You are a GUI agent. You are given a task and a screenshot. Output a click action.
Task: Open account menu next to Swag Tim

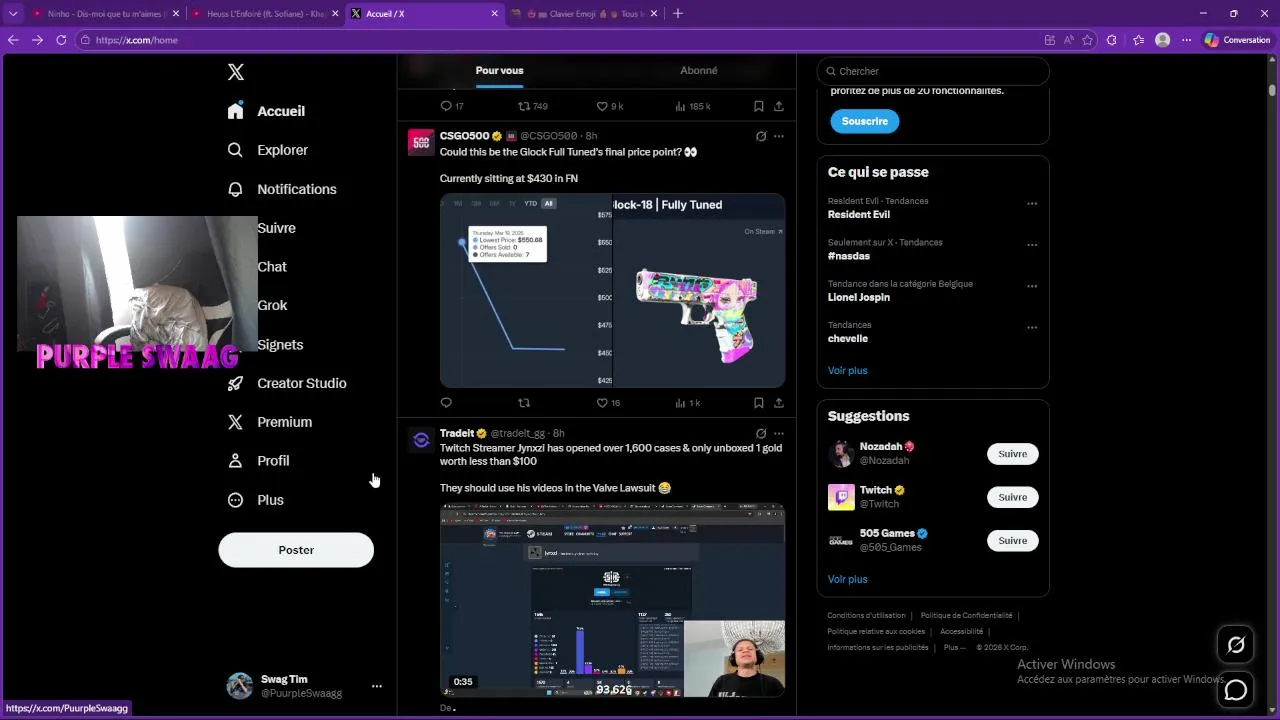377,686
